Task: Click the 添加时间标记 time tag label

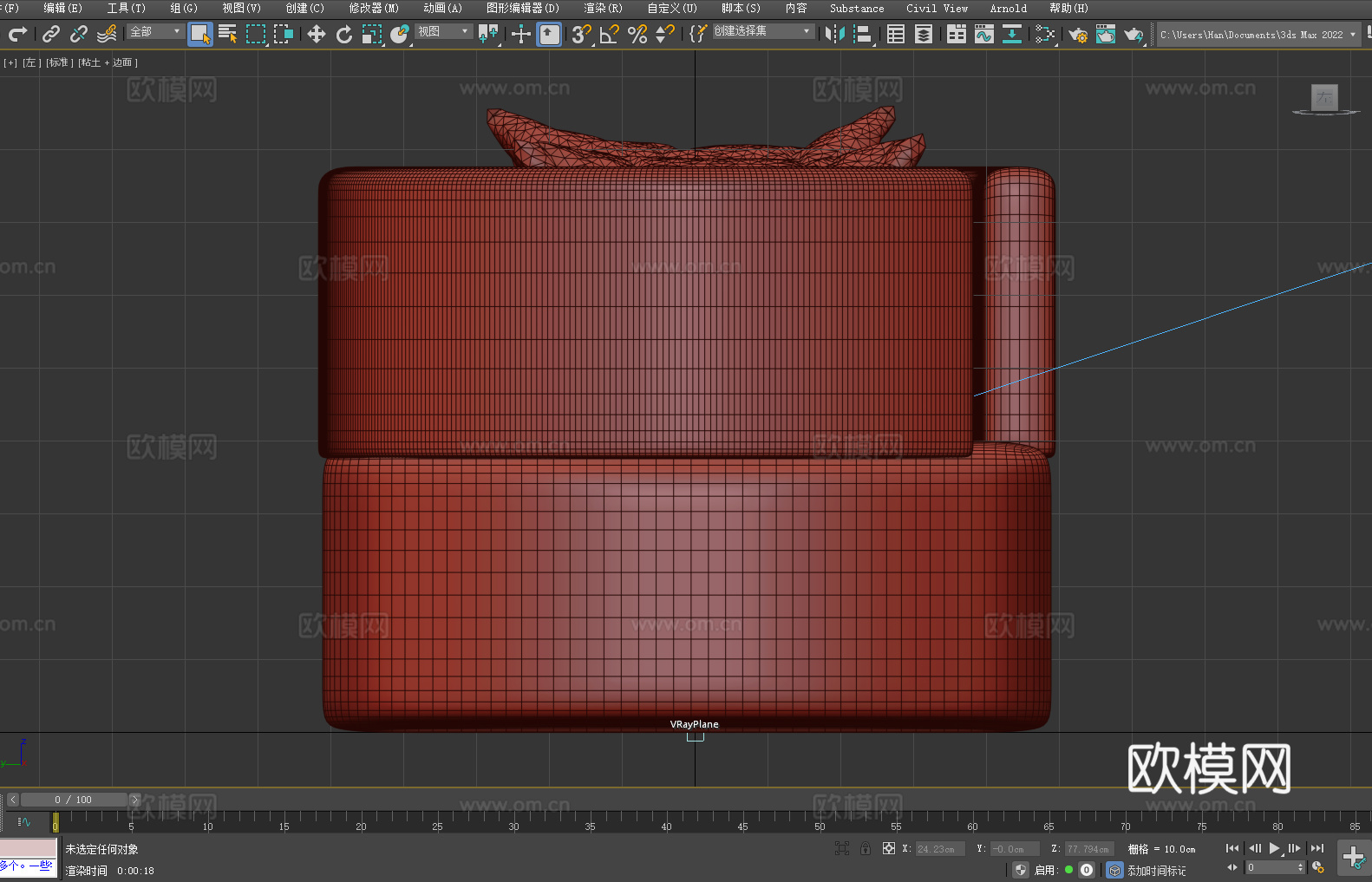Action: click(x=1156, y=871)
